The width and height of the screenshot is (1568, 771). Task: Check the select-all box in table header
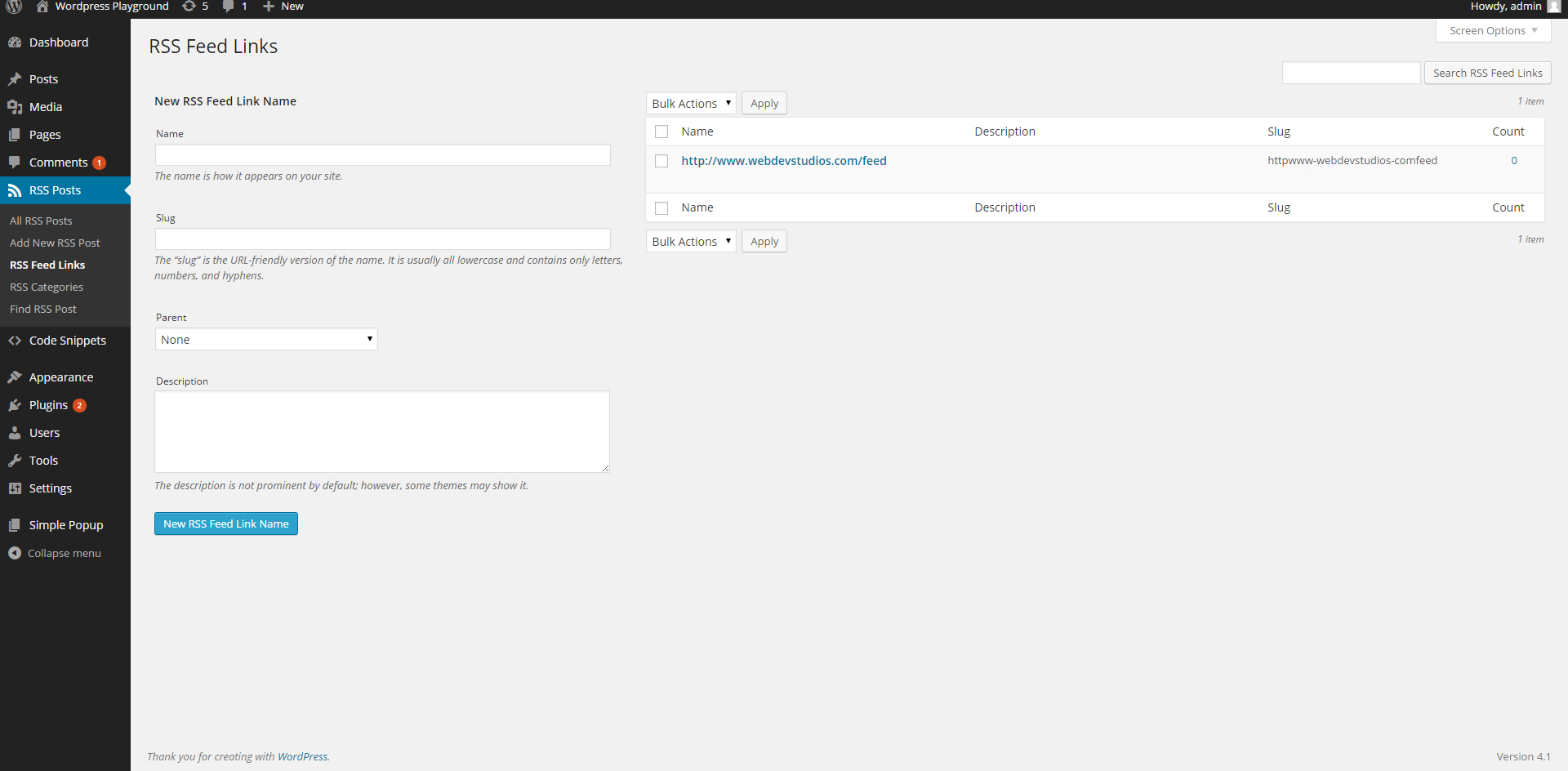[x=661, y=131]
